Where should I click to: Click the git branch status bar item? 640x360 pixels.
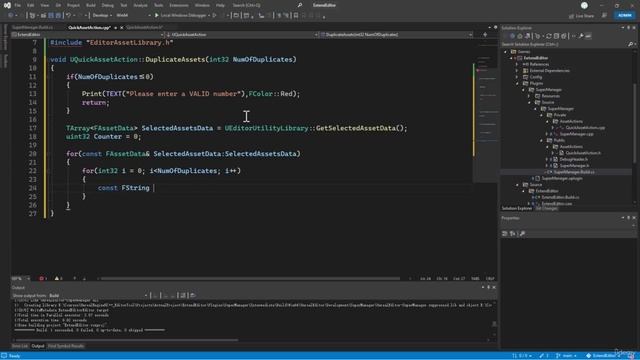coord(567,356)
